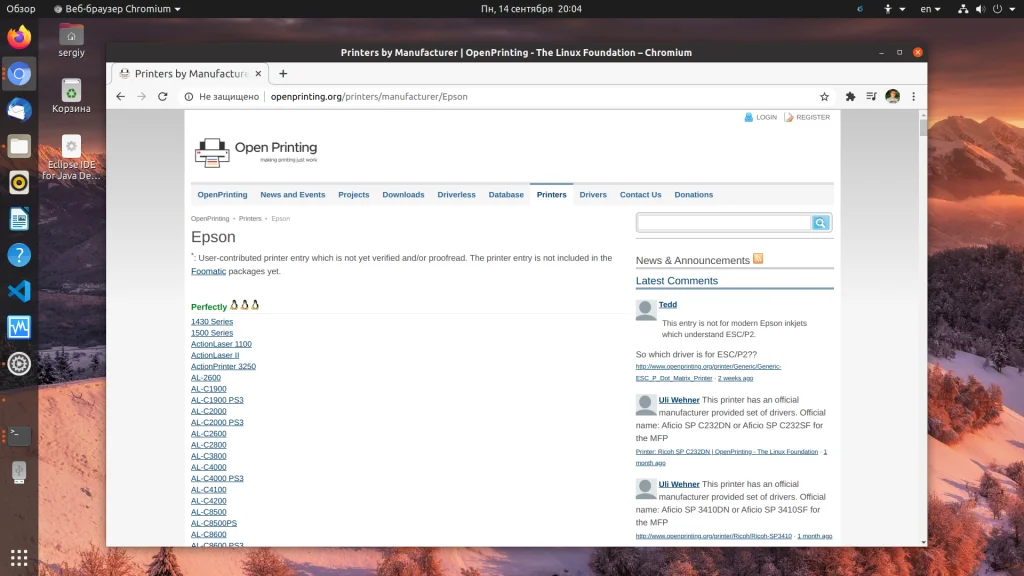Launch Visual Studio Code from dock
1024x576 pixels.
19,291
